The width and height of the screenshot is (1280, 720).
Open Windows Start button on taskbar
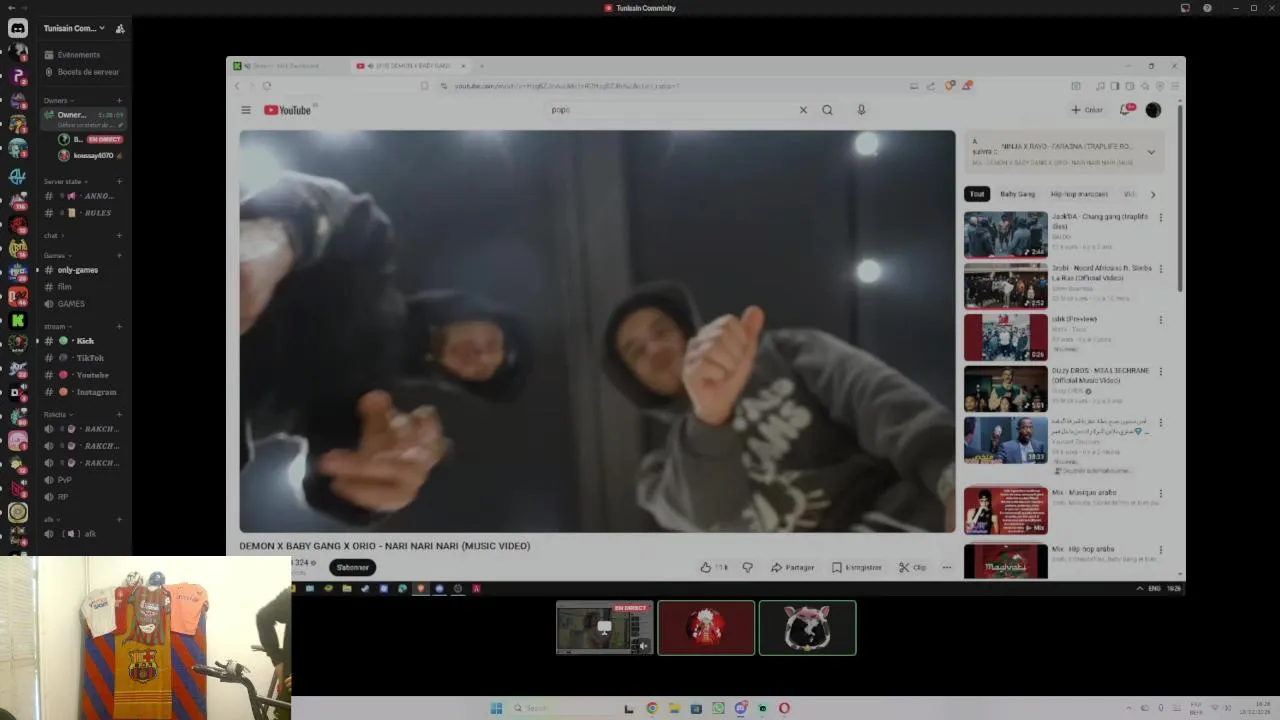click(496, 708)
